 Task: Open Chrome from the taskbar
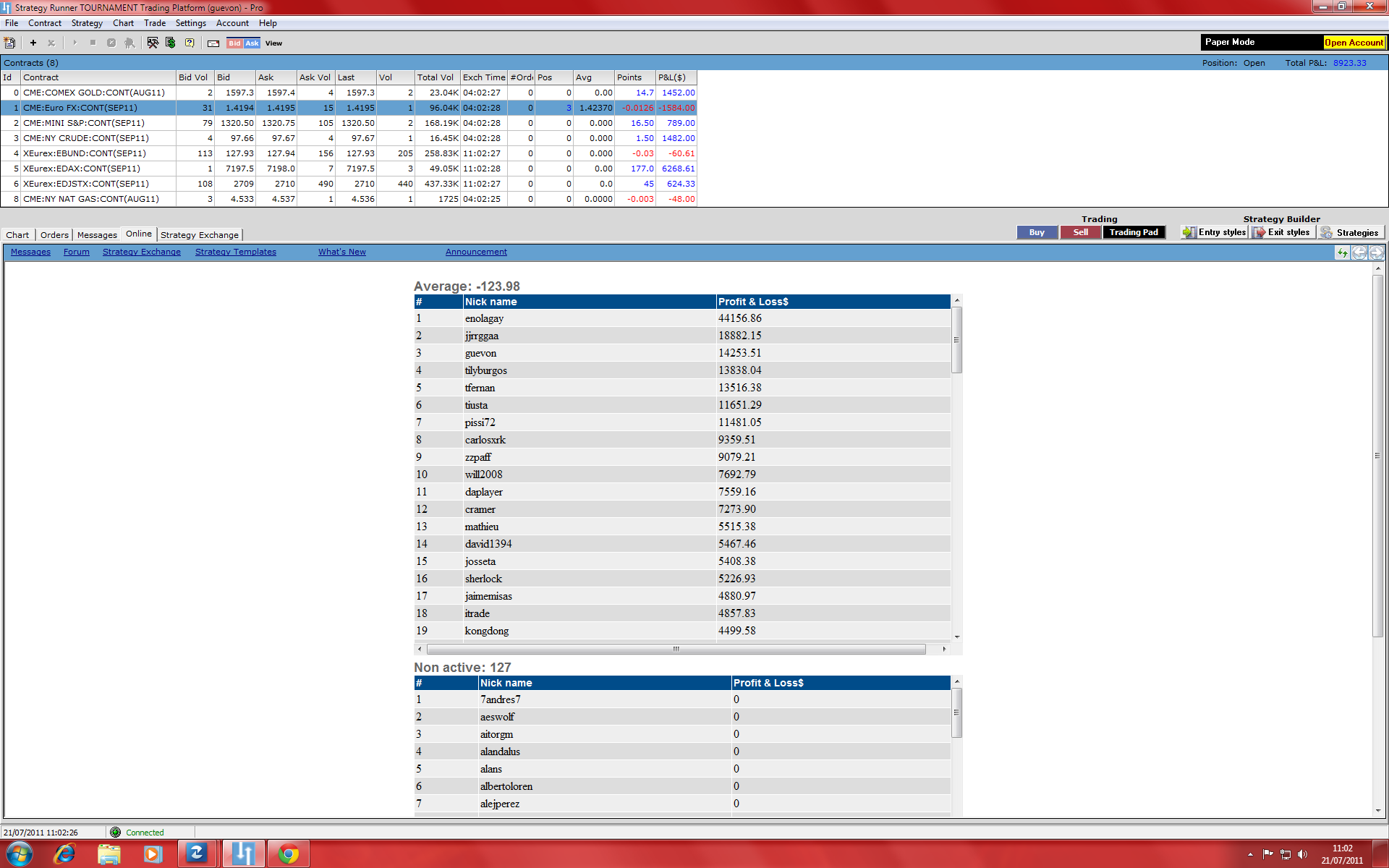coord(289,854)
